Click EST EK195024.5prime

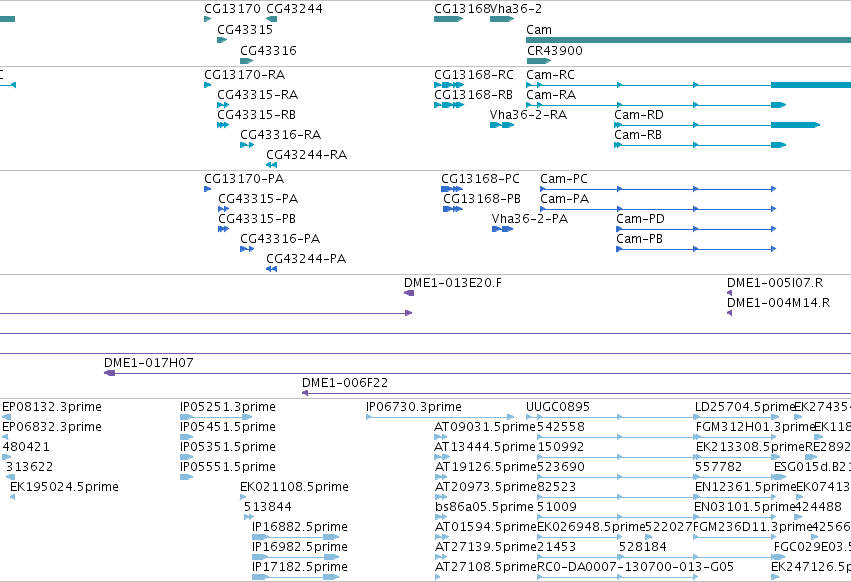(64, 487)
